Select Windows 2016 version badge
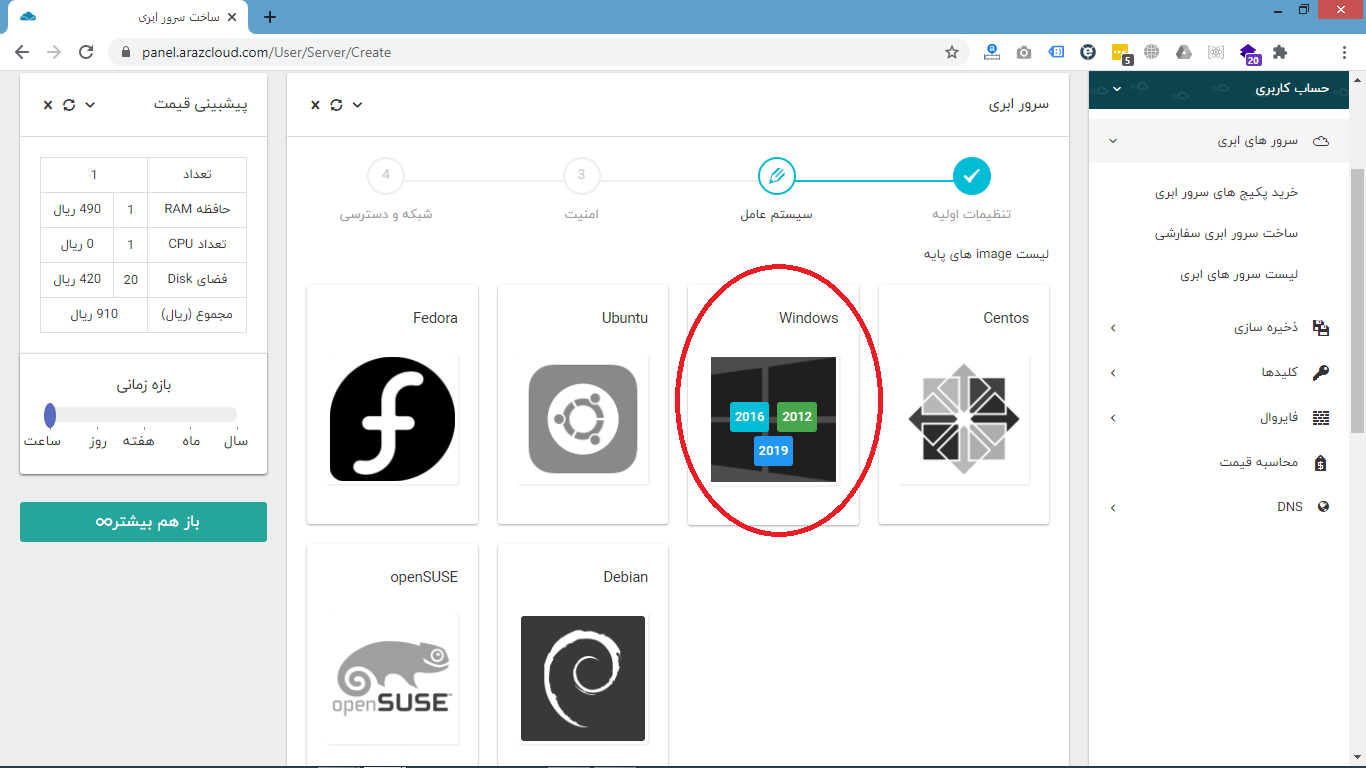This screenshot has height=768, width=1366. (x=749, y=417)
